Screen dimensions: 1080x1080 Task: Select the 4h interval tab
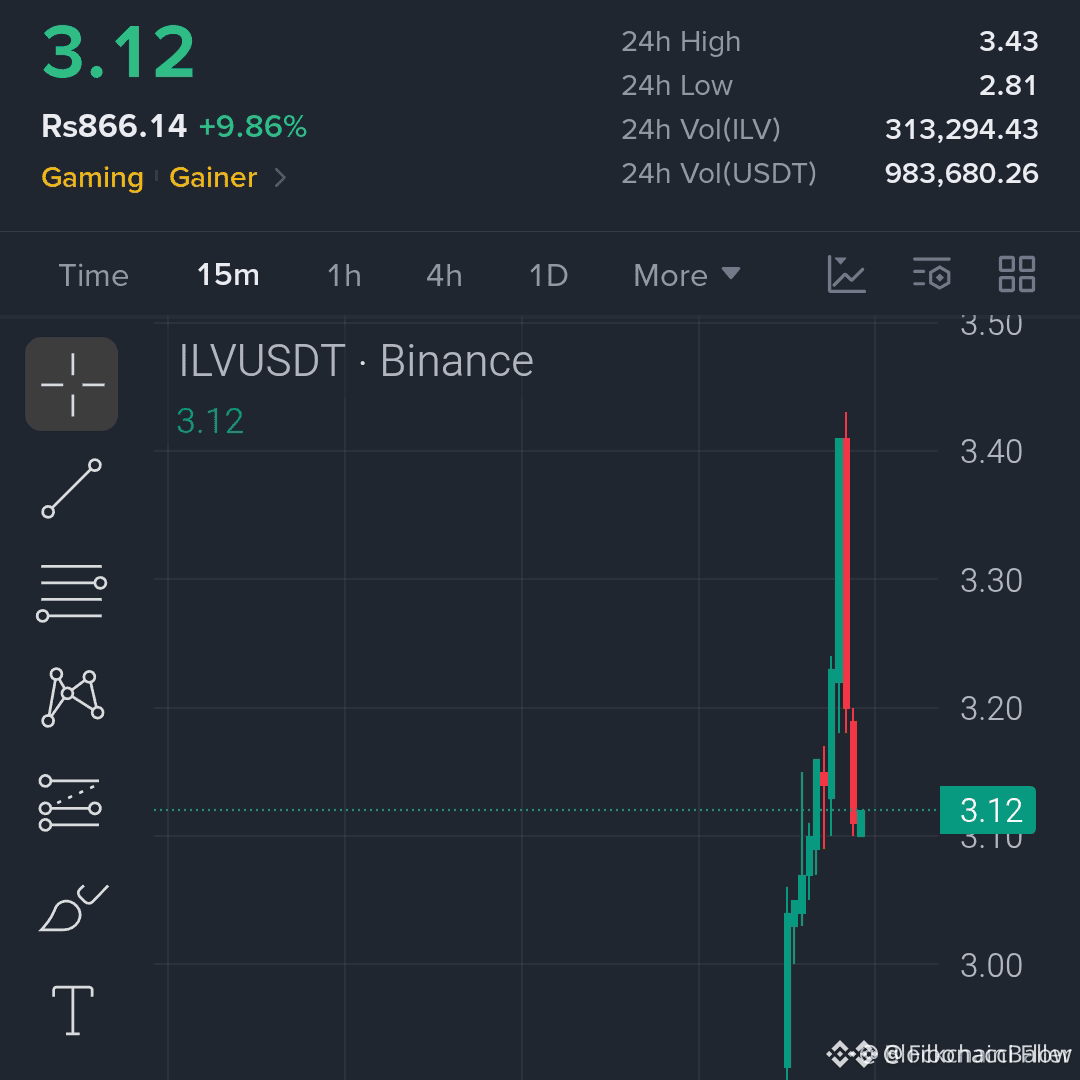click(444, 276)
